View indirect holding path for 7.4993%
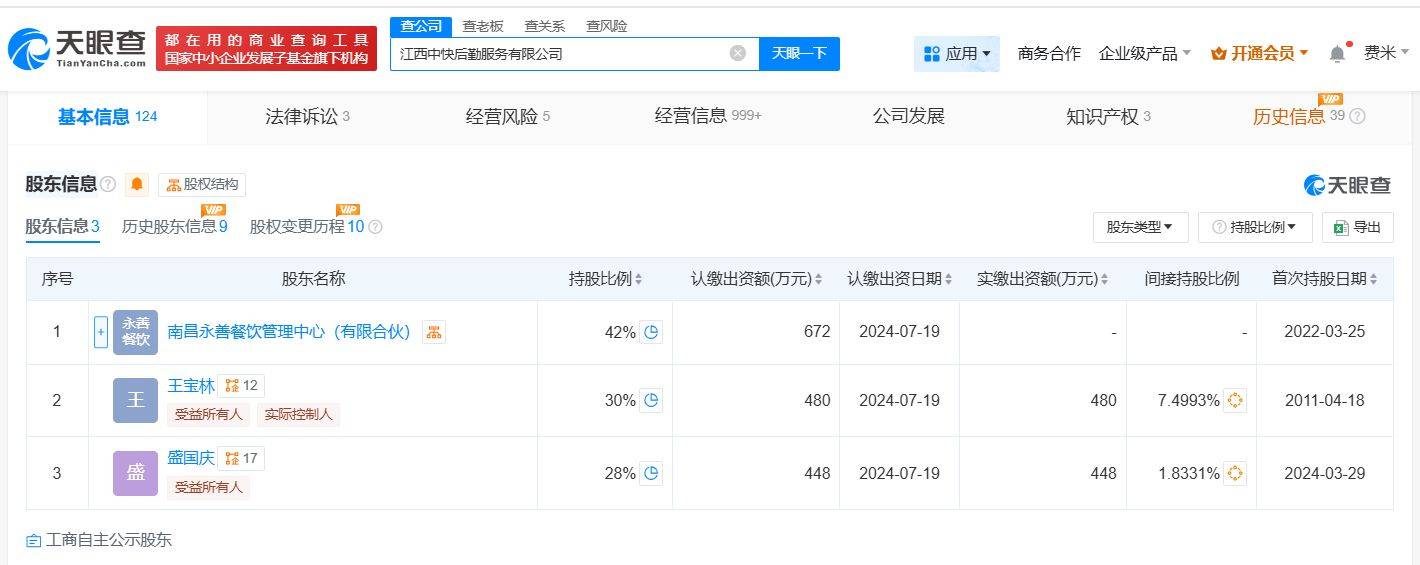This screenshot has width=1420, height=565. click(1235, 400)
